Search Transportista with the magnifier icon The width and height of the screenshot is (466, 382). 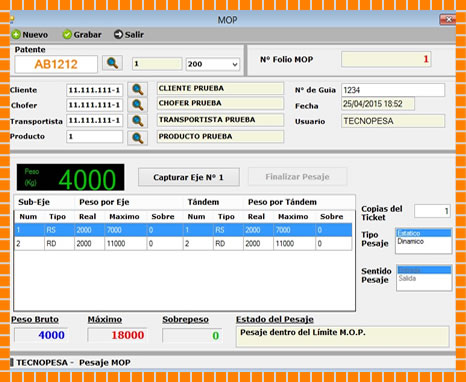pyautogui.click(x=137, y=120)
